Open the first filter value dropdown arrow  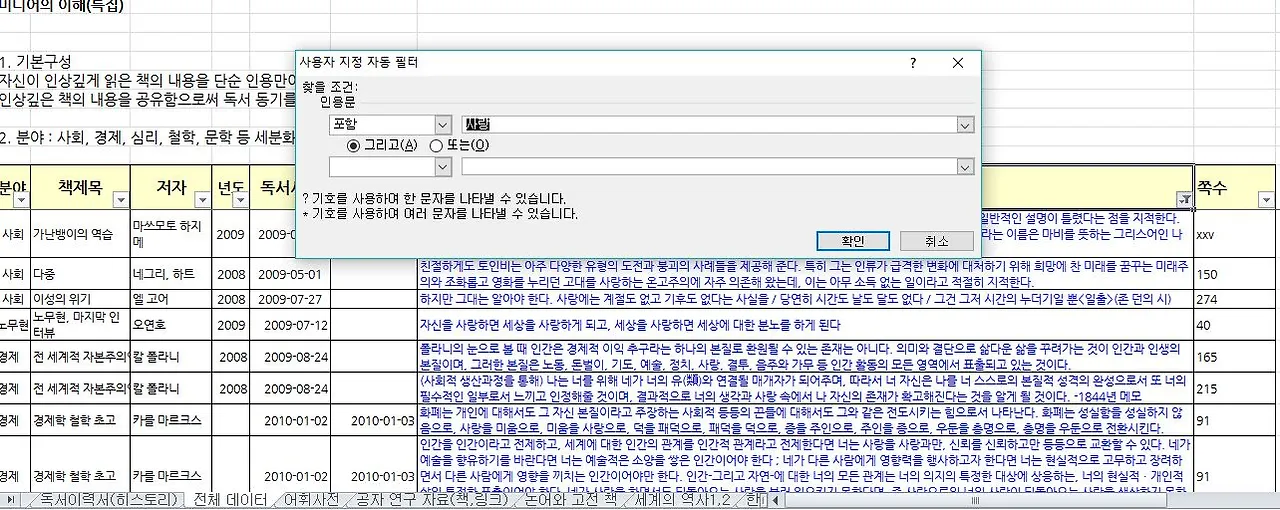[965, 125]
